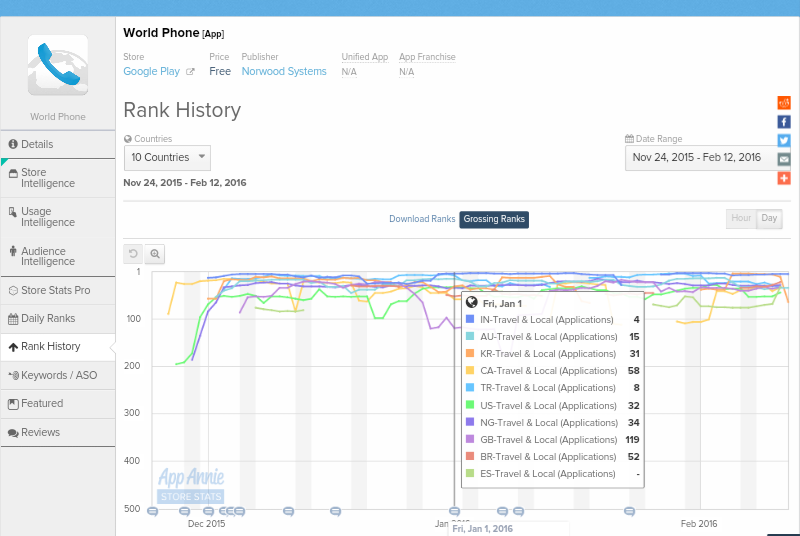Click the KR-Travel & Local color swatch
The image size is (800, 536).
(x=470, y=353)
